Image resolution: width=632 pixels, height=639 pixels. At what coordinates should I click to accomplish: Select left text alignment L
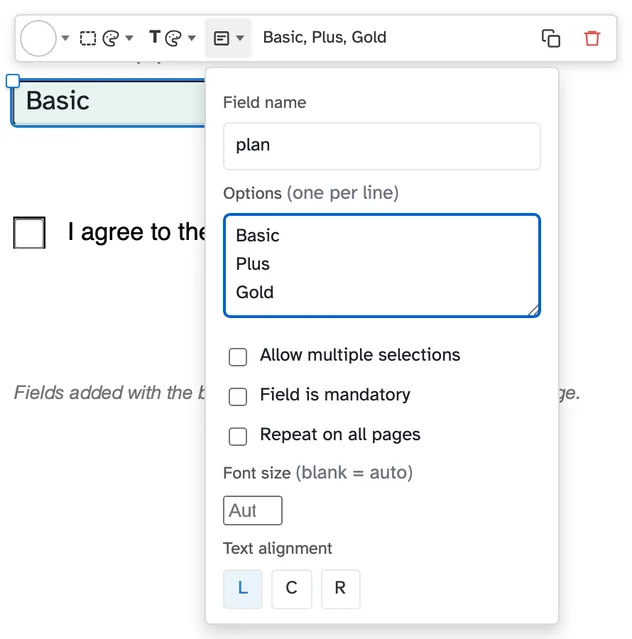point(242,589)
